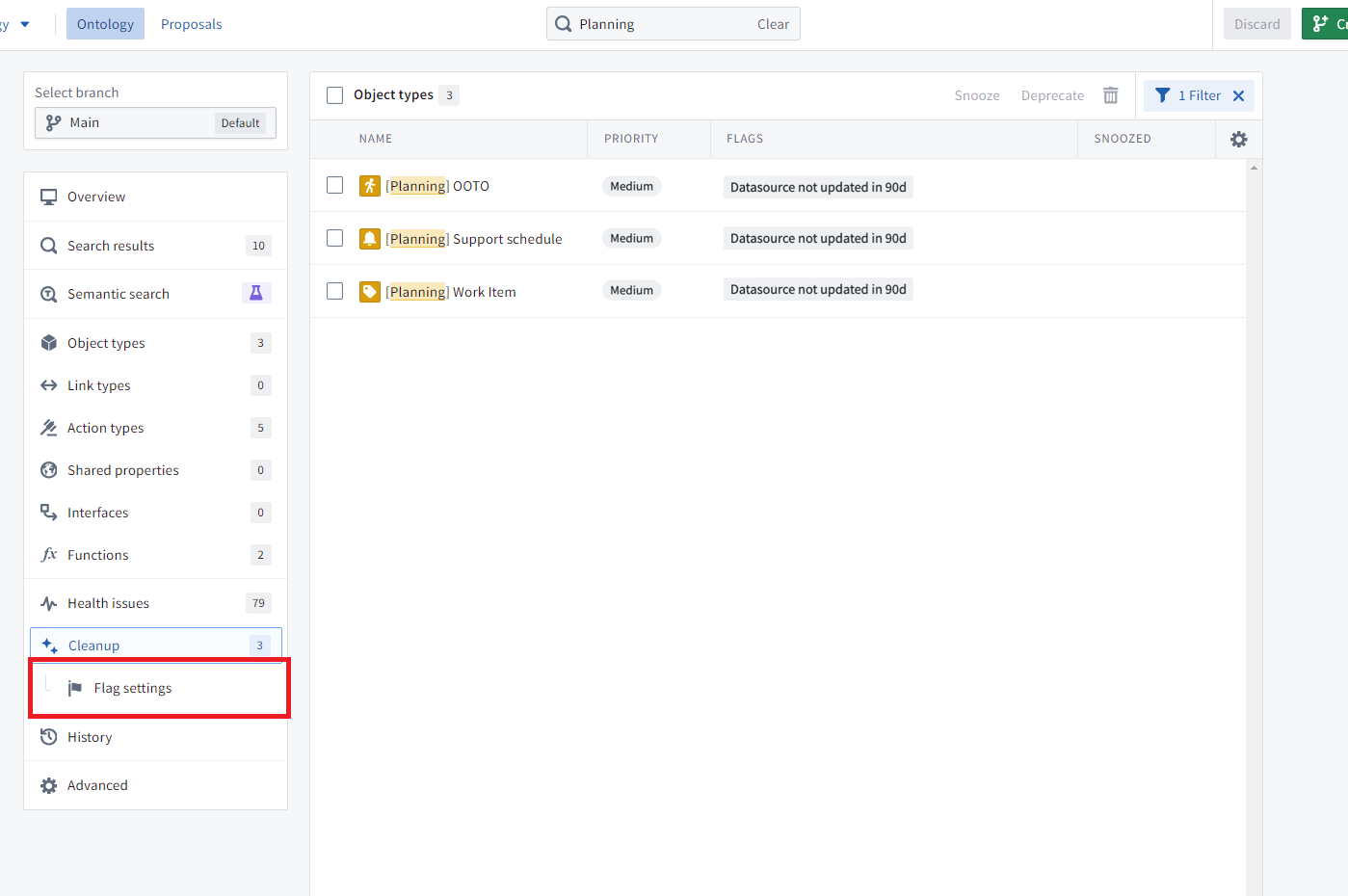This screenshot has width=1348, height=896.
Task: Open column settings gear icon
Action: tap(1239, 140)
